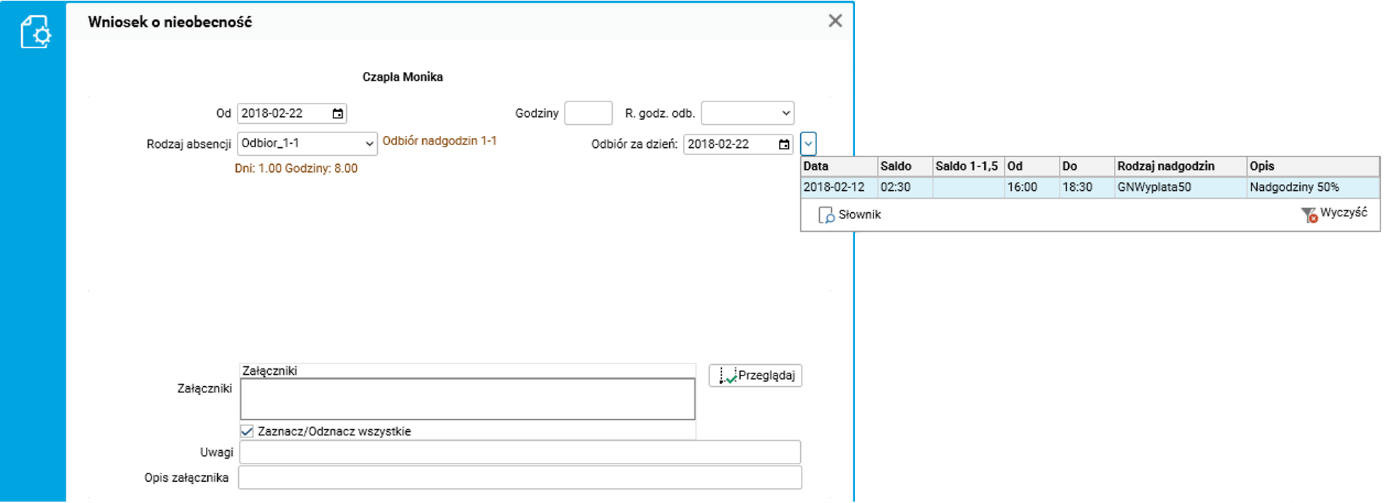Click the GNWyplata50 cell
This screenshot has height=503, width=1386.
[x=1179, y=186]
